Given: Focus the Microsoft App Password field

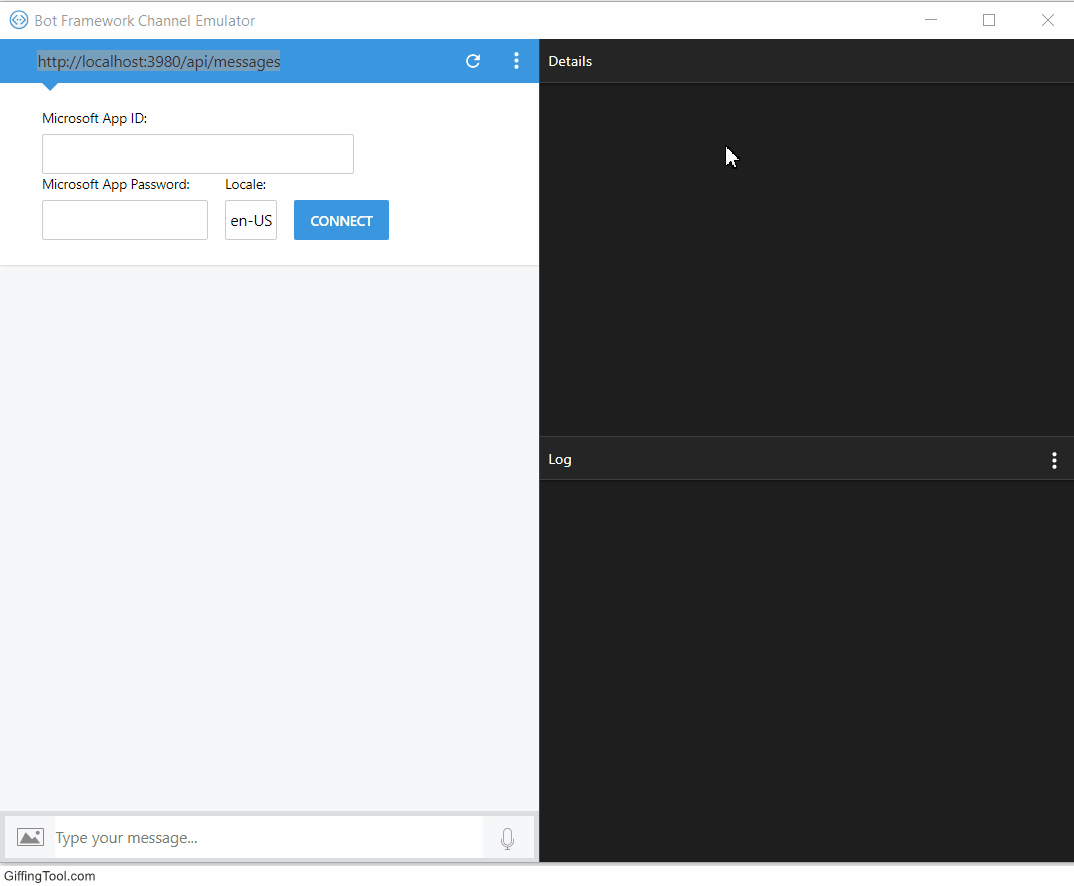Looking at the screenshot, I should tap(125, 220).
